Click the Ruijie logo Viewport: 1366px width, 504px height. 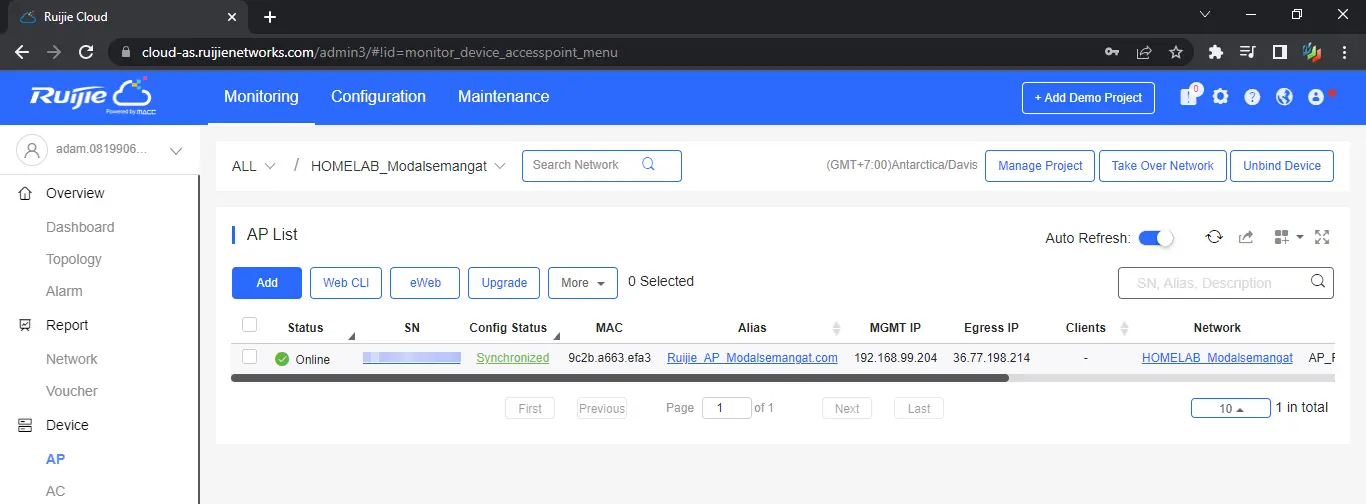pyautogui.click(x=91, y=96)
